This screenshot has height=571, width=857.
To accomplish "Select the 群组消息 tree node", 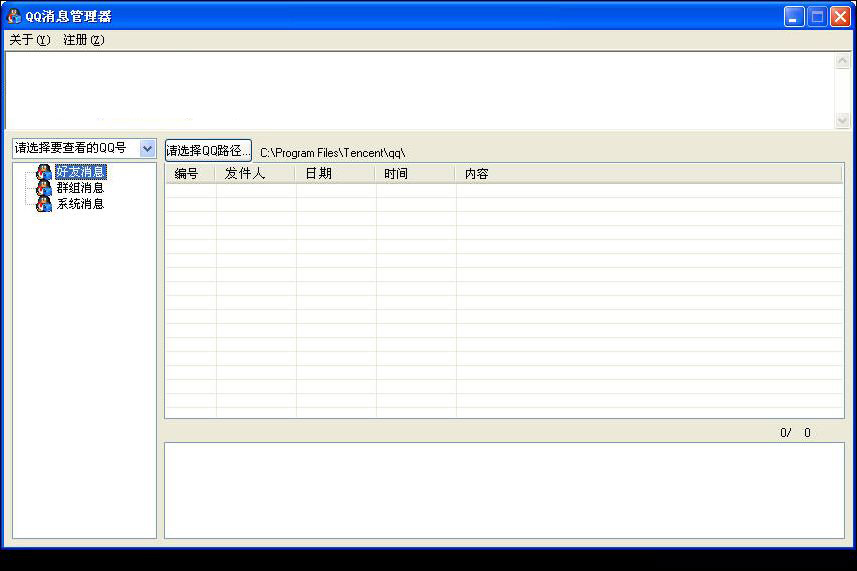I will (80, 188).
